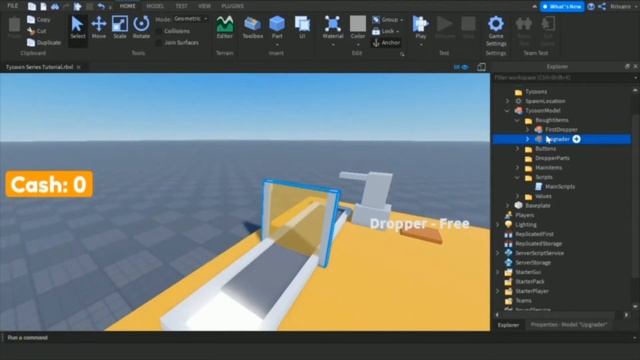Activate the Rotate tool

[x=141, y=28]
